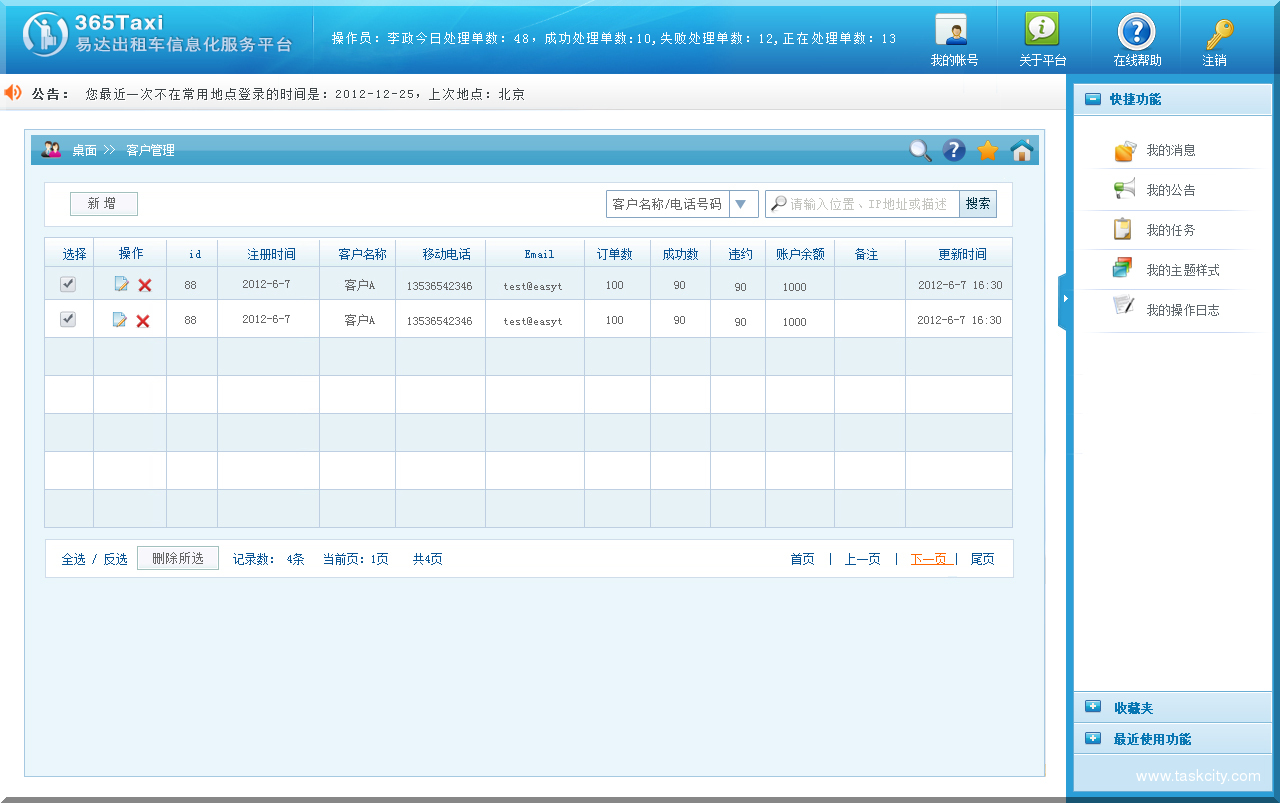Click the 搜索 search button
Image resolution: width=1280 pixels, height=803 pixels.
click(978, 204)
